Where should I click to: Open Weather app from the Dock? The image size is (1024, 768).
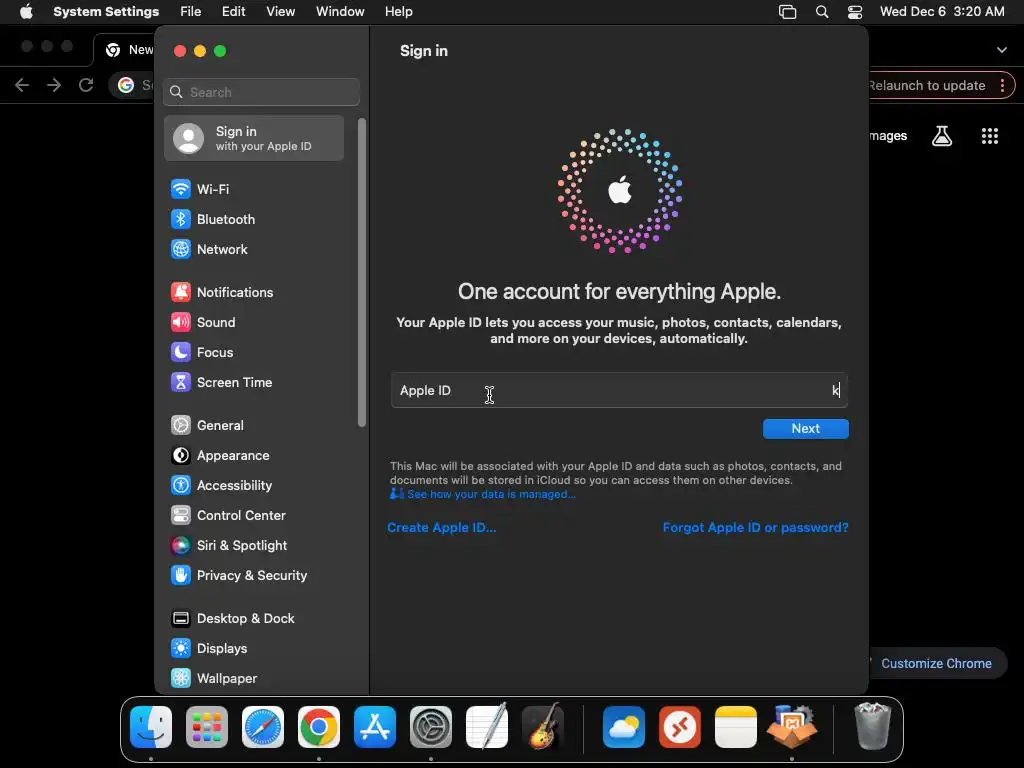[624, 727]
